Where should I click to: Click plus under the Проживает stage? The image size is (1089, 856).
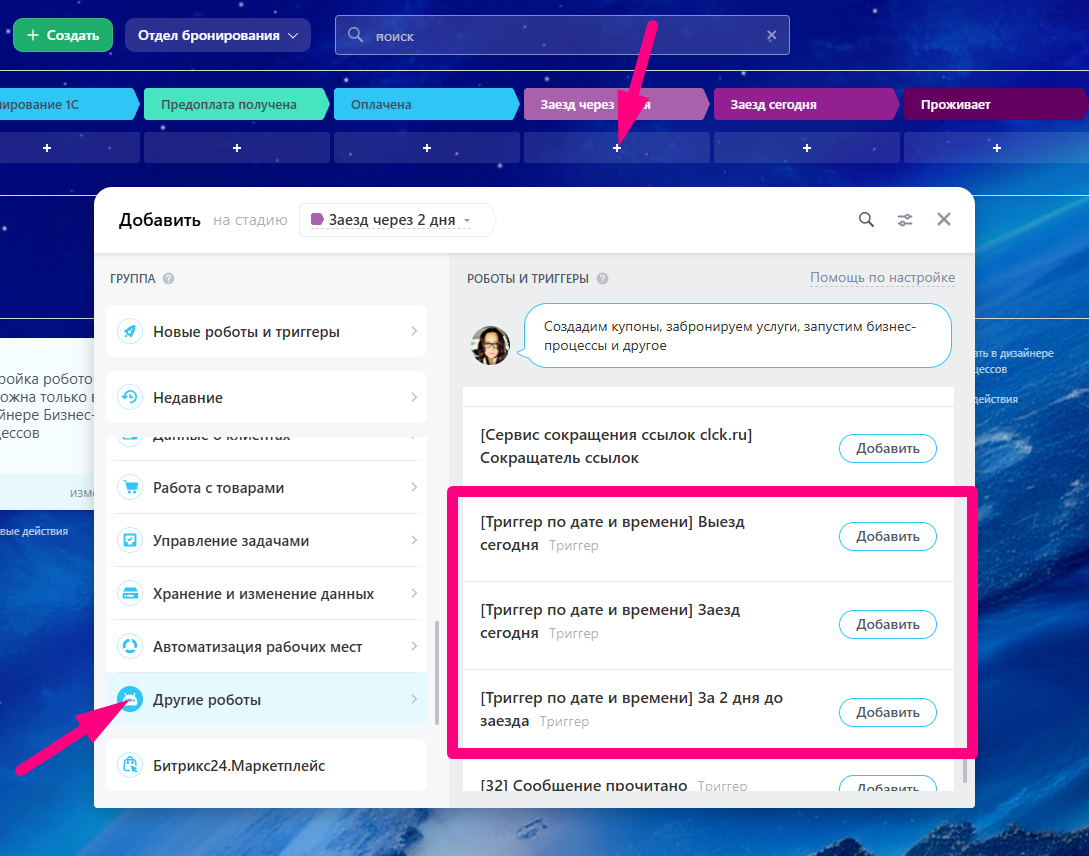pos(996,148)
